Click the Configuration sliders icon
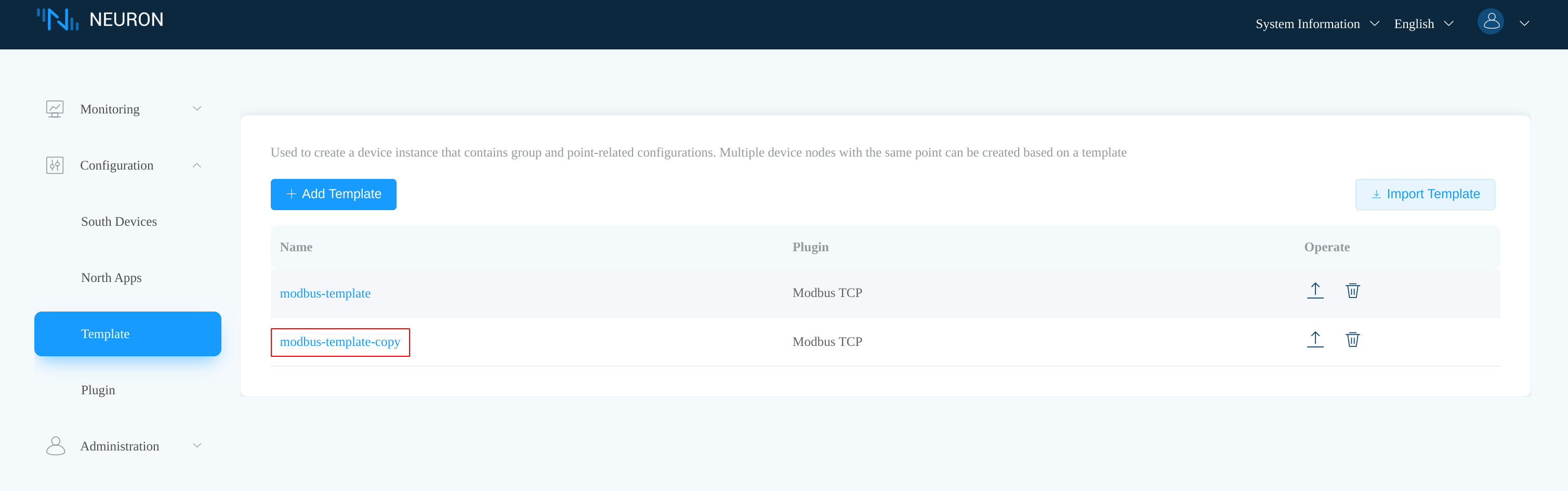 pos(55,165)
